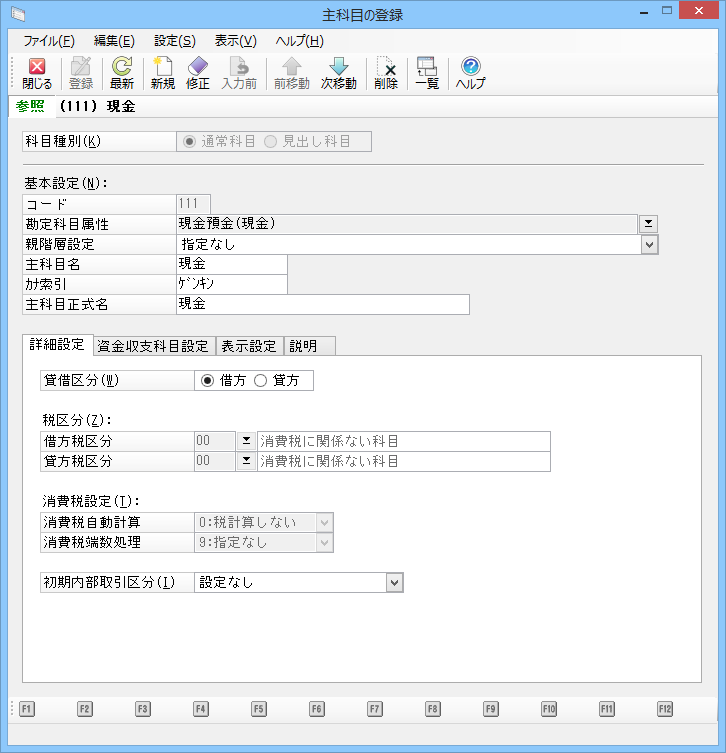
Task: Click the 修正 (edit) toolbar icon
Action: [x=198, y=67]
